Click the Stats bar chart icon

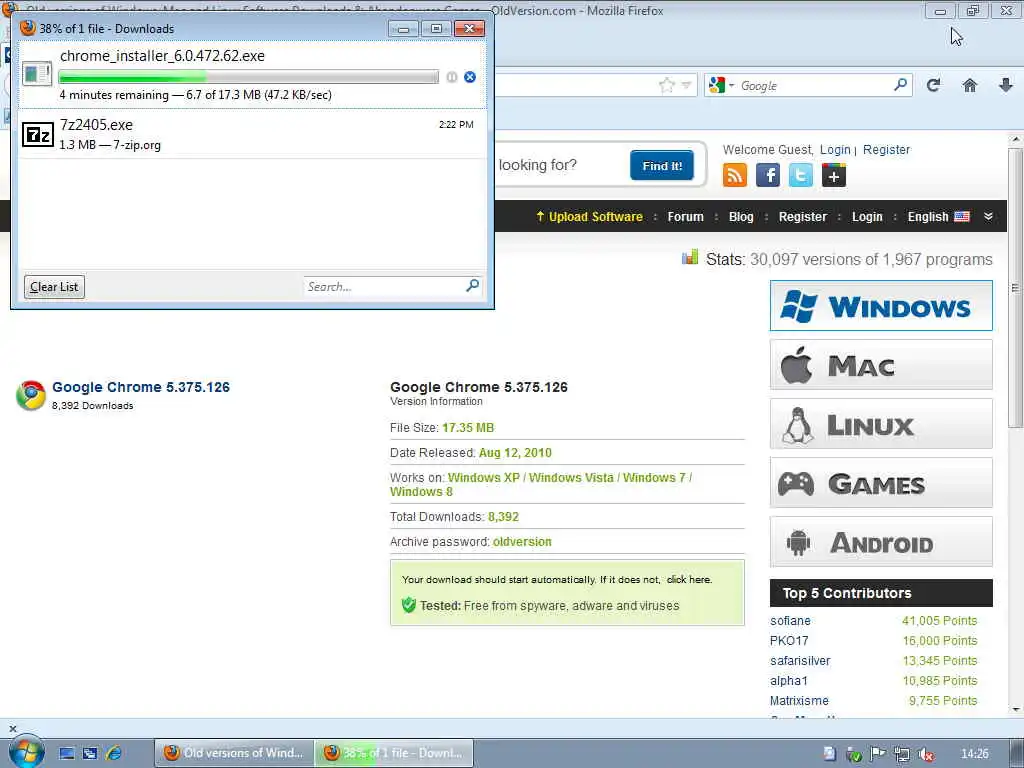pos(690,257)
